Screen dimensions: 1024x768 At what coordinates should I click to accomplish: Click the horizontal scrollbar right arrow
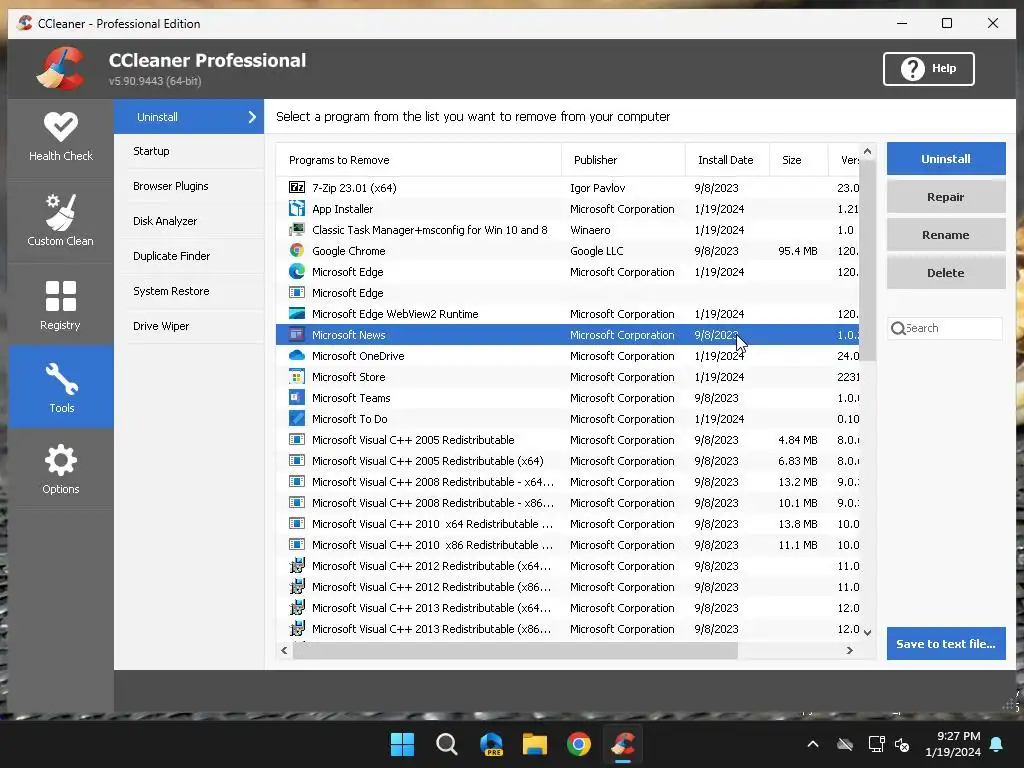tap(850, 650)
